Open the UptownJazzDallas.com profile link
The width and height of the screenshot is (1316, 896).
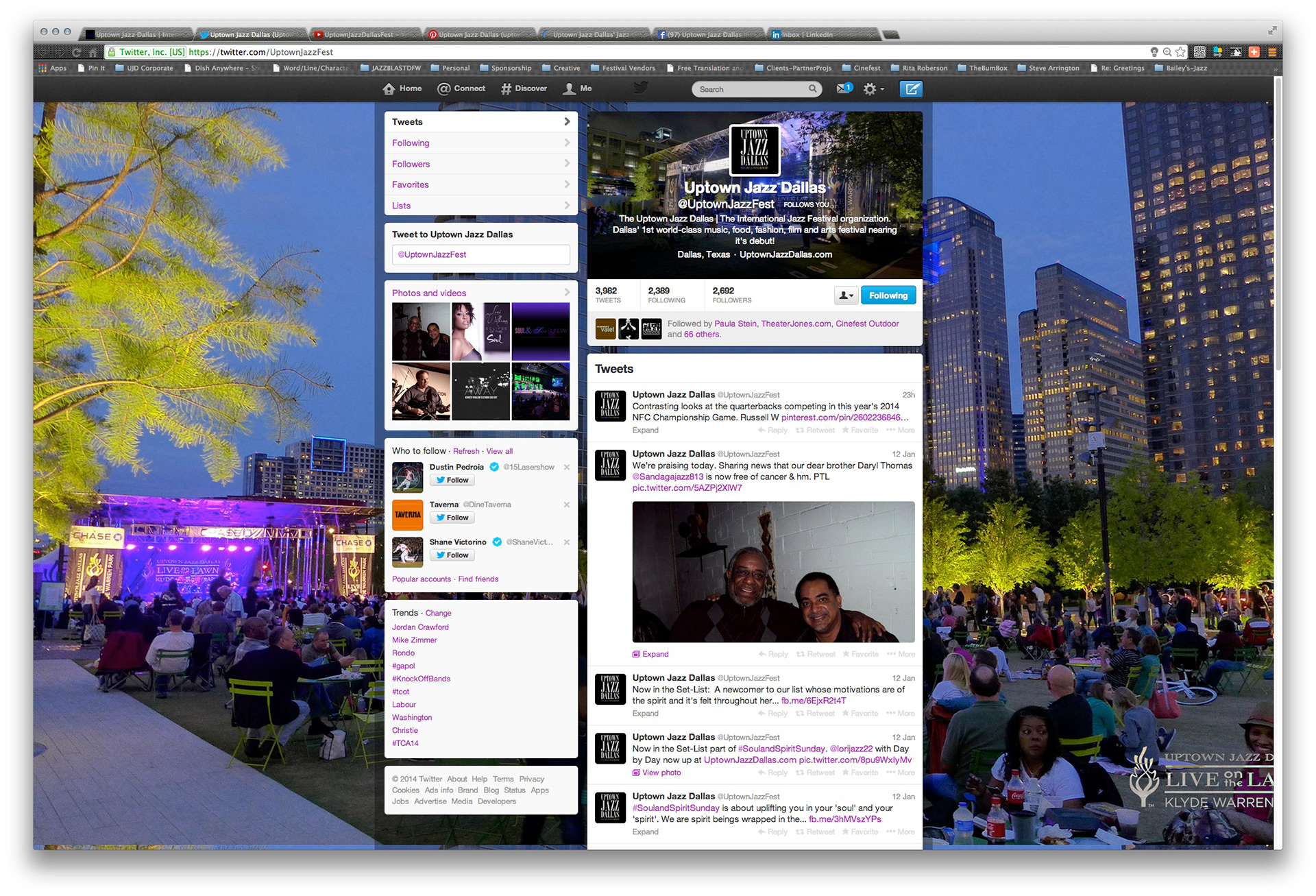coord(785,254)
